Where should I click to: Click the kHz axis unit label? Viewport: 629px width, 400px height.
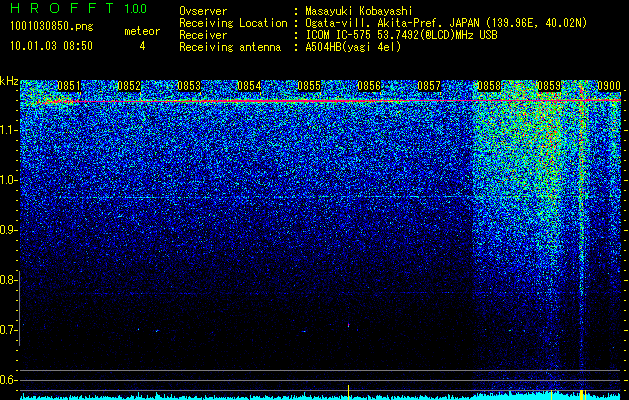click(x=9, y=81)
